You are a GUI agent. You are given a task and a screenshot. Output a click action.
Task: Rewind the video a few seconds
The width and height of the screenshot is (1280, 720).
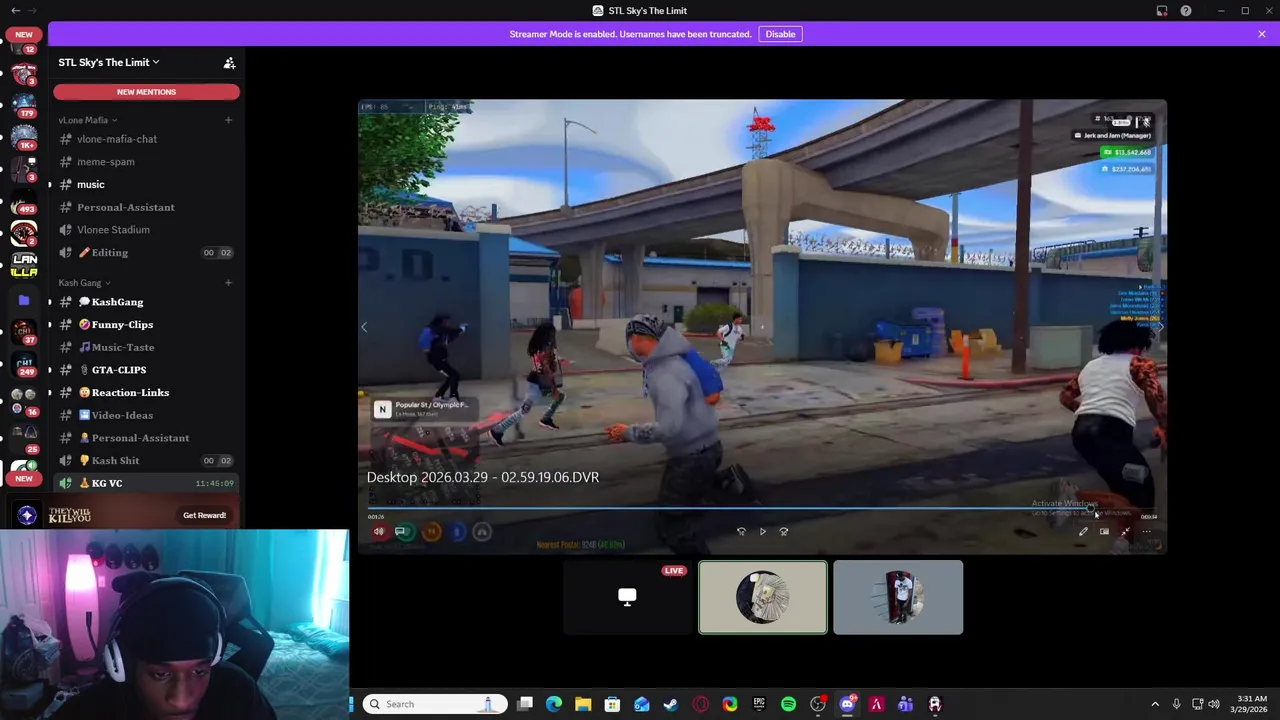(741, 532)
